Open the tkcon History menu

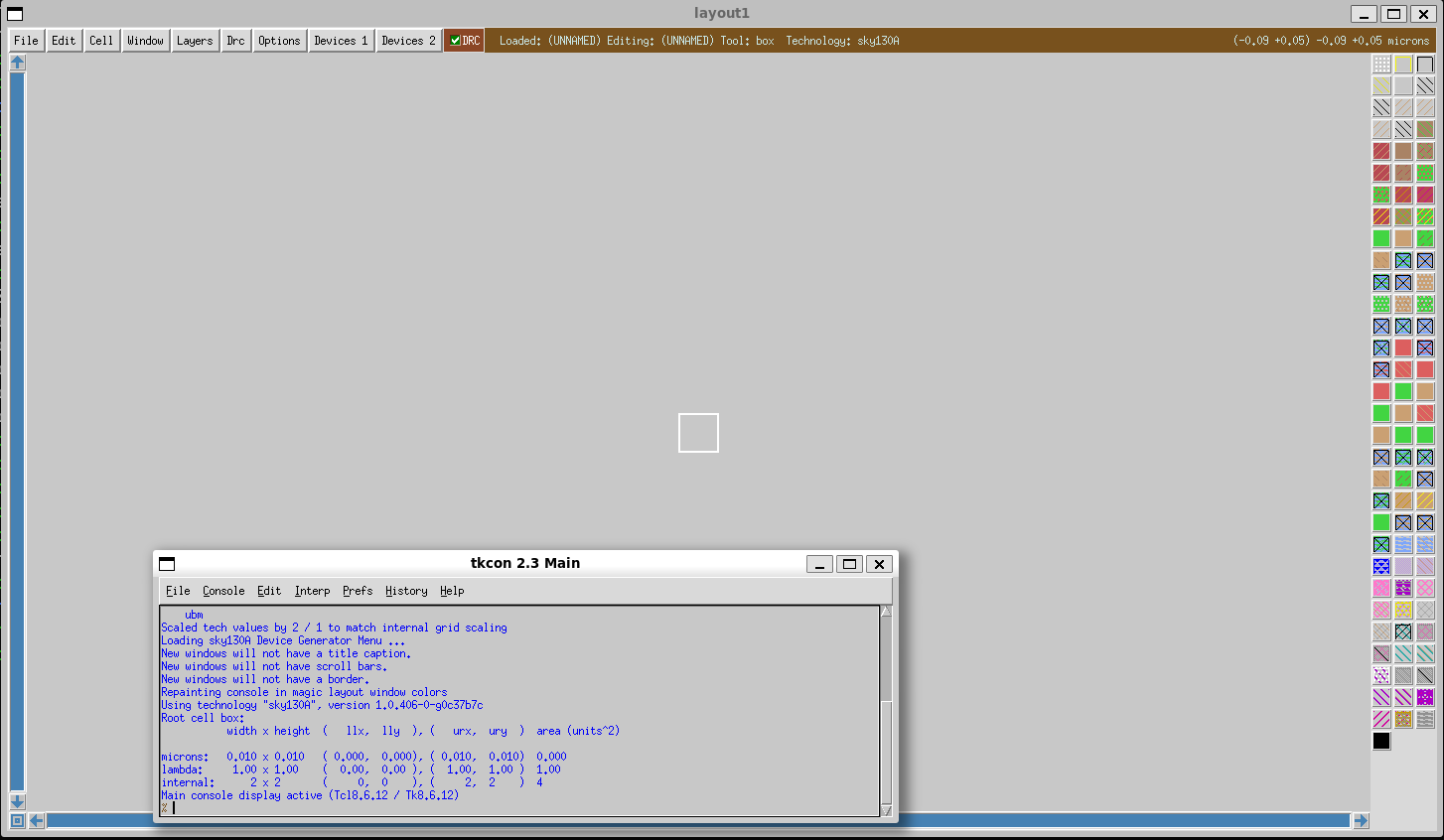click(406, 591)
